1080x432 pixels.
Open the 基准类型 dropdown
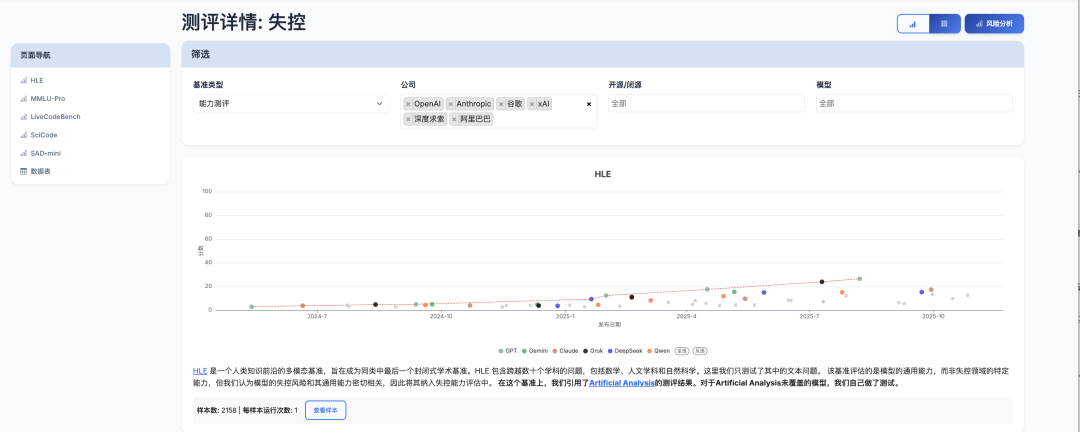289,103
